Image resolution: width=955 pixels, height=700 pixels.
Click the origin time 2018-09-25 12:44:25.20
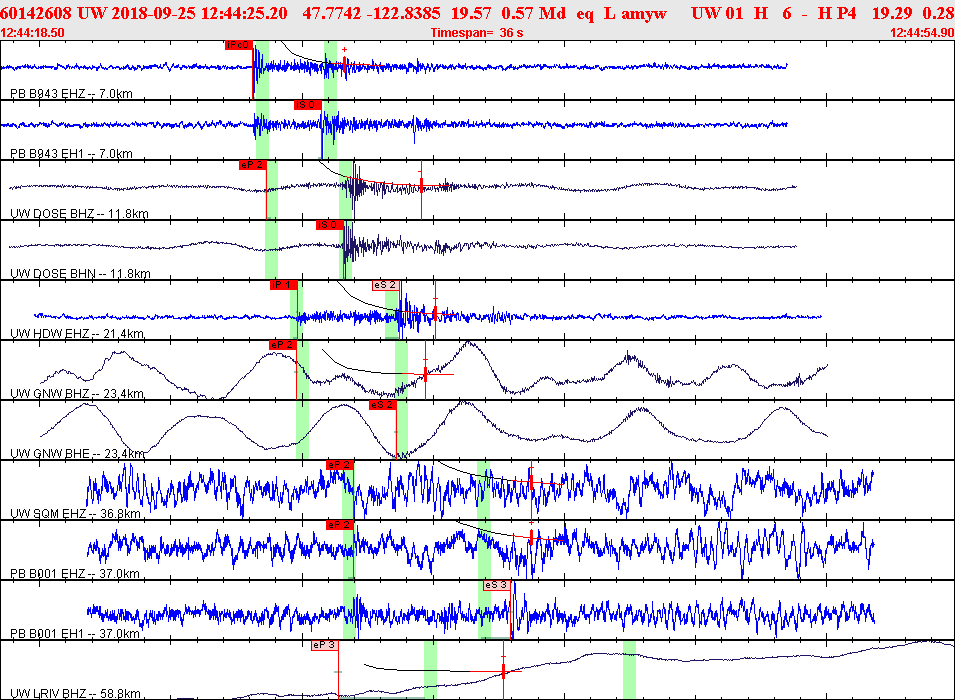[199, 13]
